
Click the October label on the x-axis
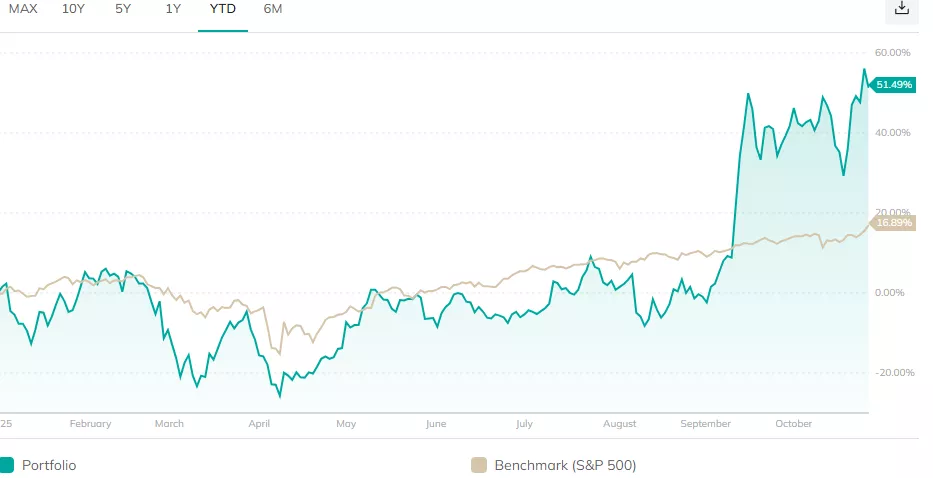coord(794,424)
